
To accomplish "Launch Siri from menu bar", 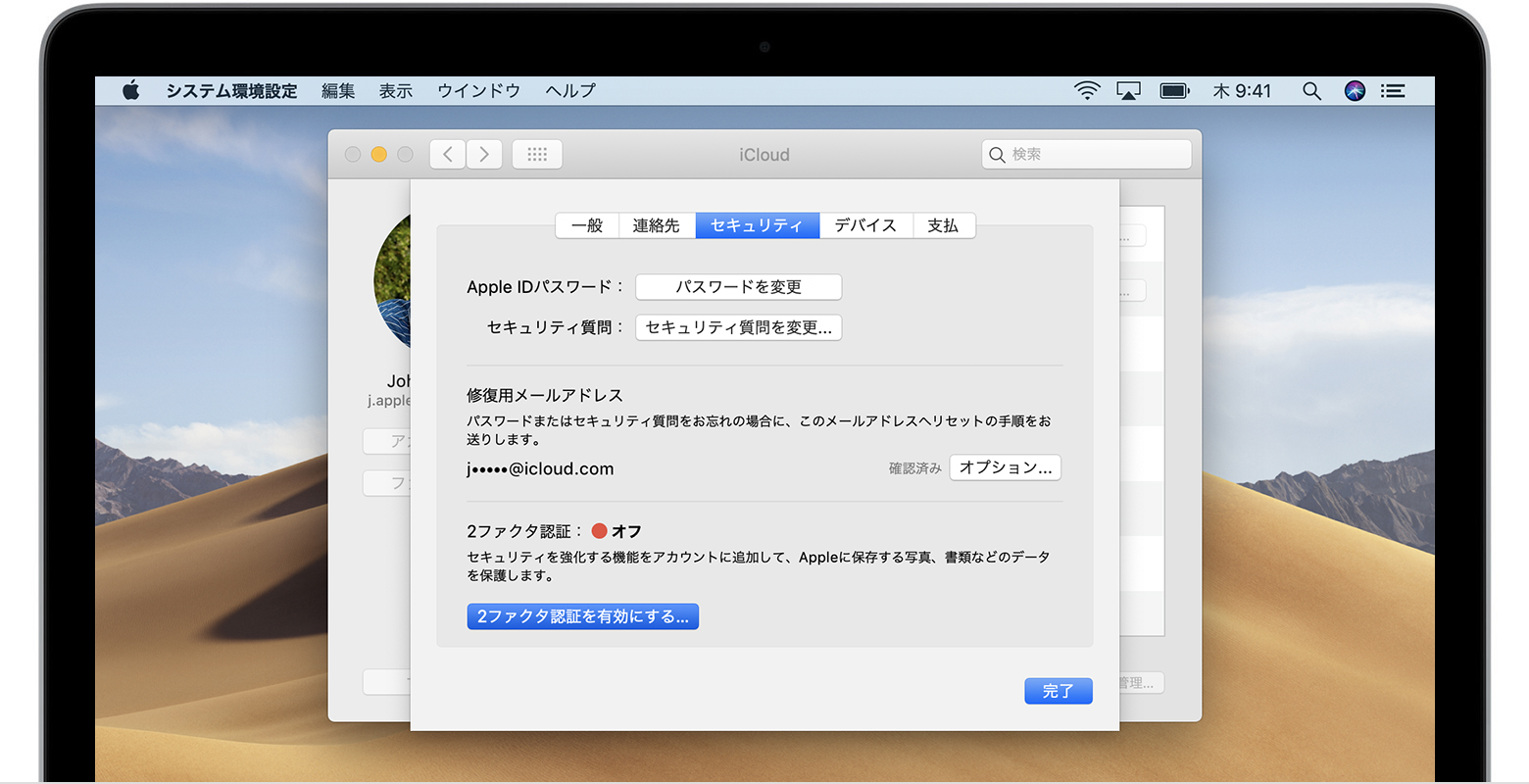I will [1355, 91].
